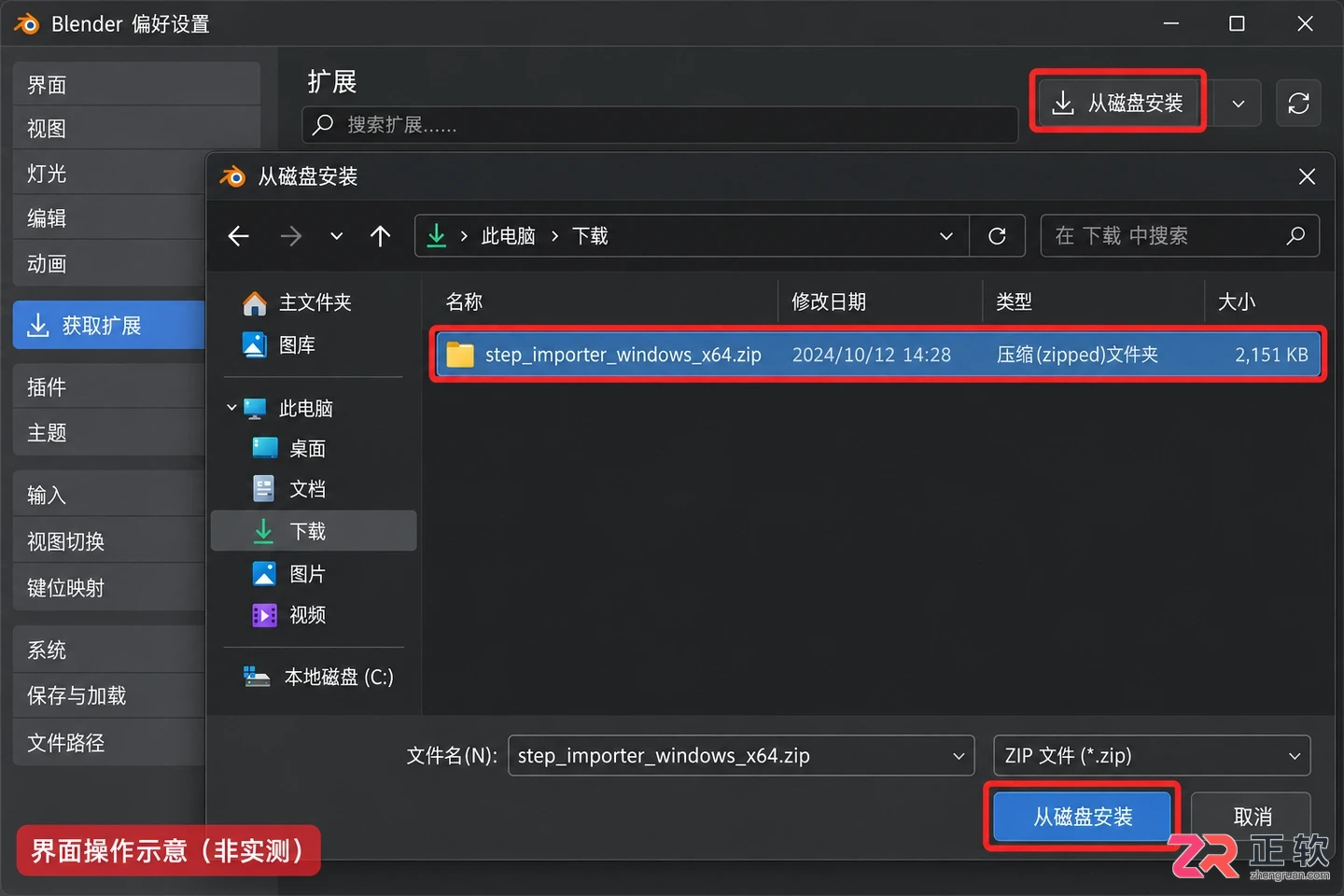Click 此电脑 breadcrumb in address bar

coord(508,236)
